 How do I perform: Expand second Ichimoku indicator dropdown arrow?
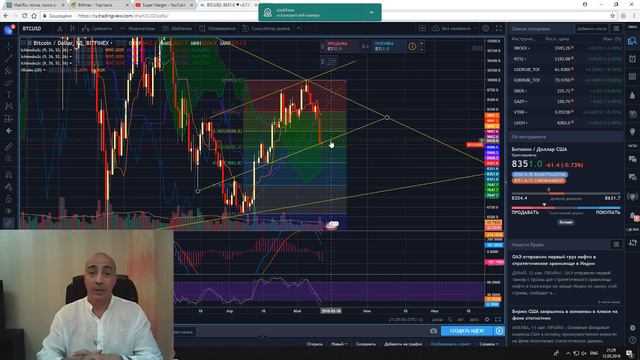tap(71, 57)
